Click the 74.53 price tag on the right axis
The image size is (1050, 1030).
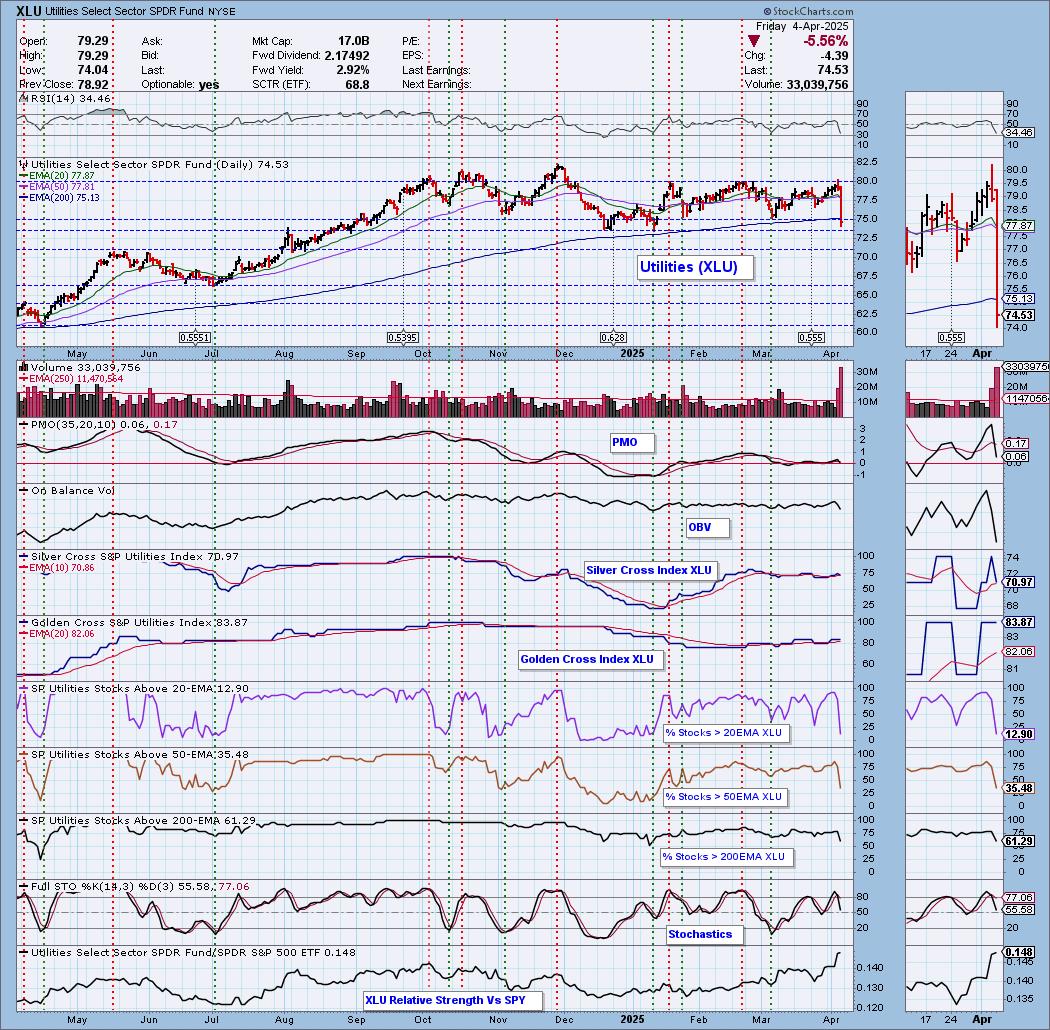coord(1019,315)
